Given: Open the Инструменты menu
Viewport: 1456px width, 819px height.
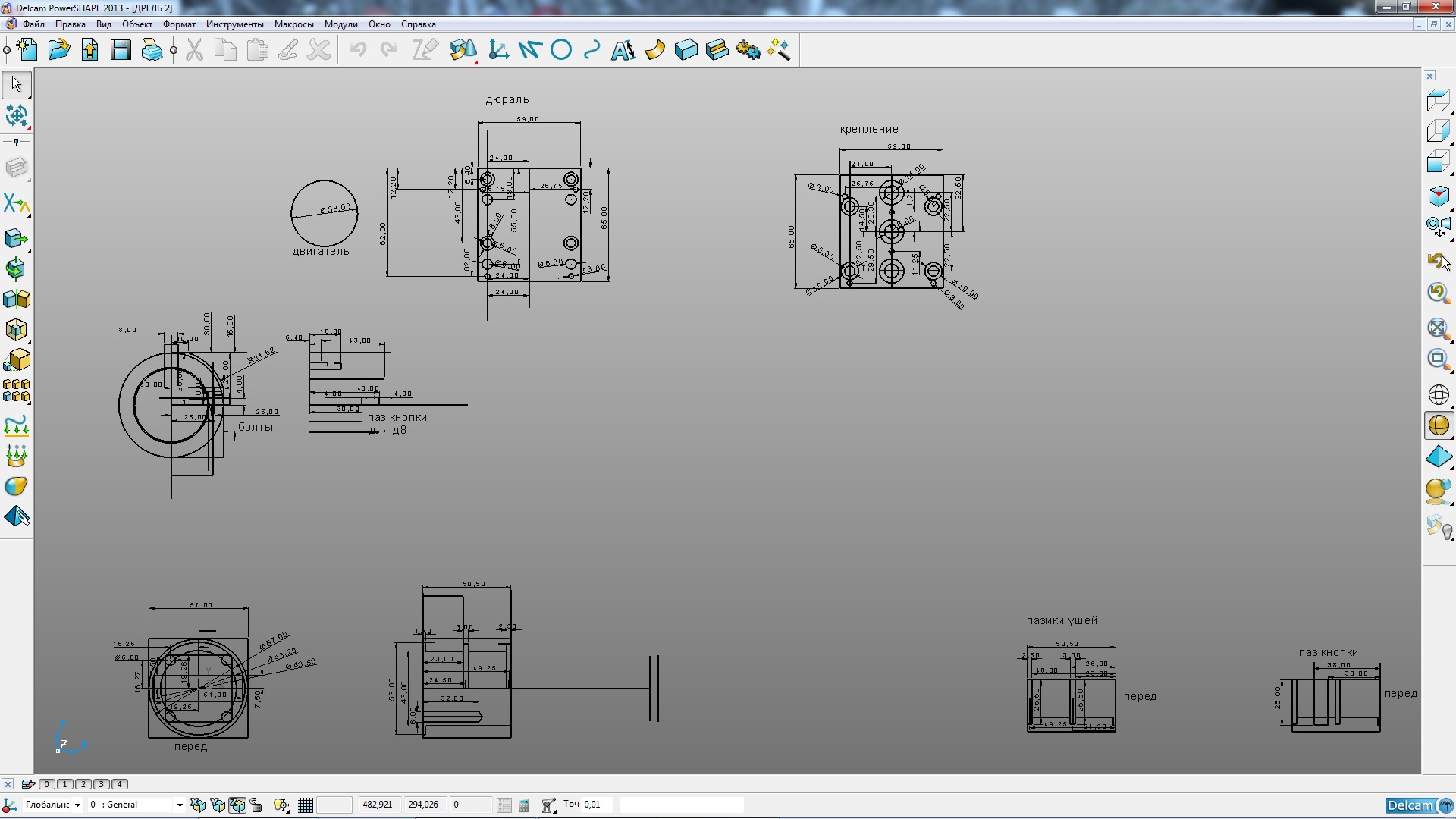Looking at the screenshot, I should (x=234, y=24).
